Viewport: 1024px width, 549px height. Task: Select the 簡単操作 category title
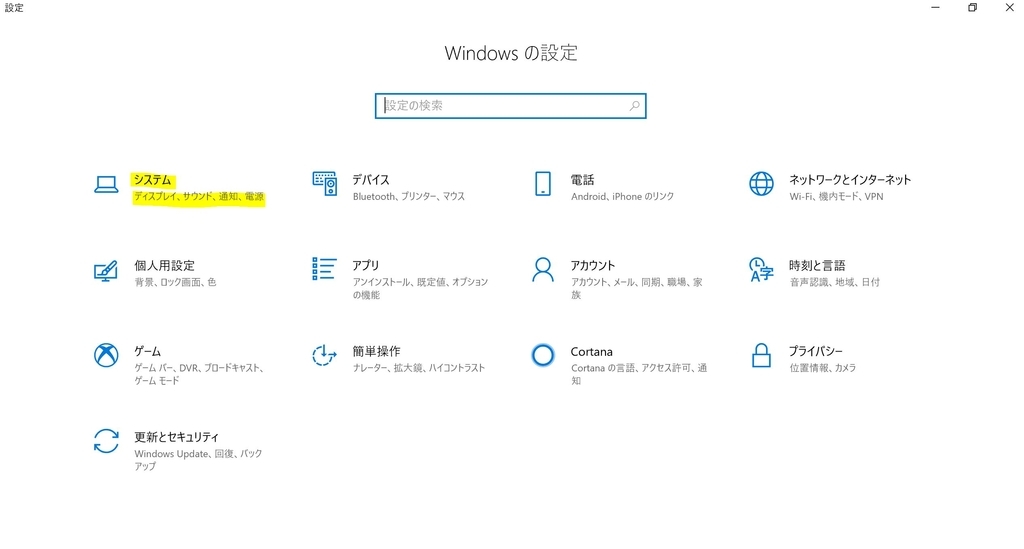[x=377, y=351]
